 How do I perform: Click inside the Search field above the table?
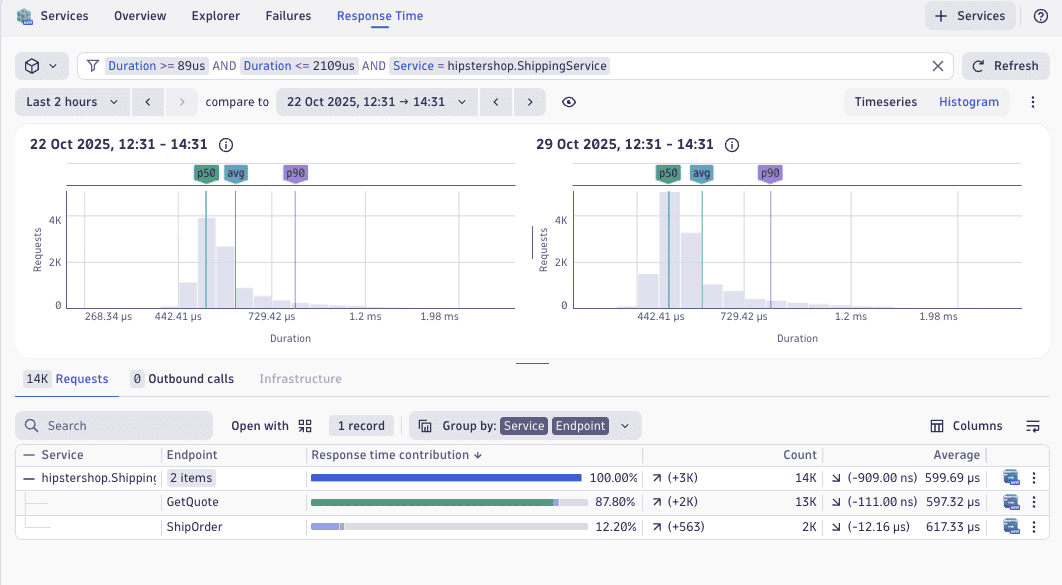coord(113,425)
